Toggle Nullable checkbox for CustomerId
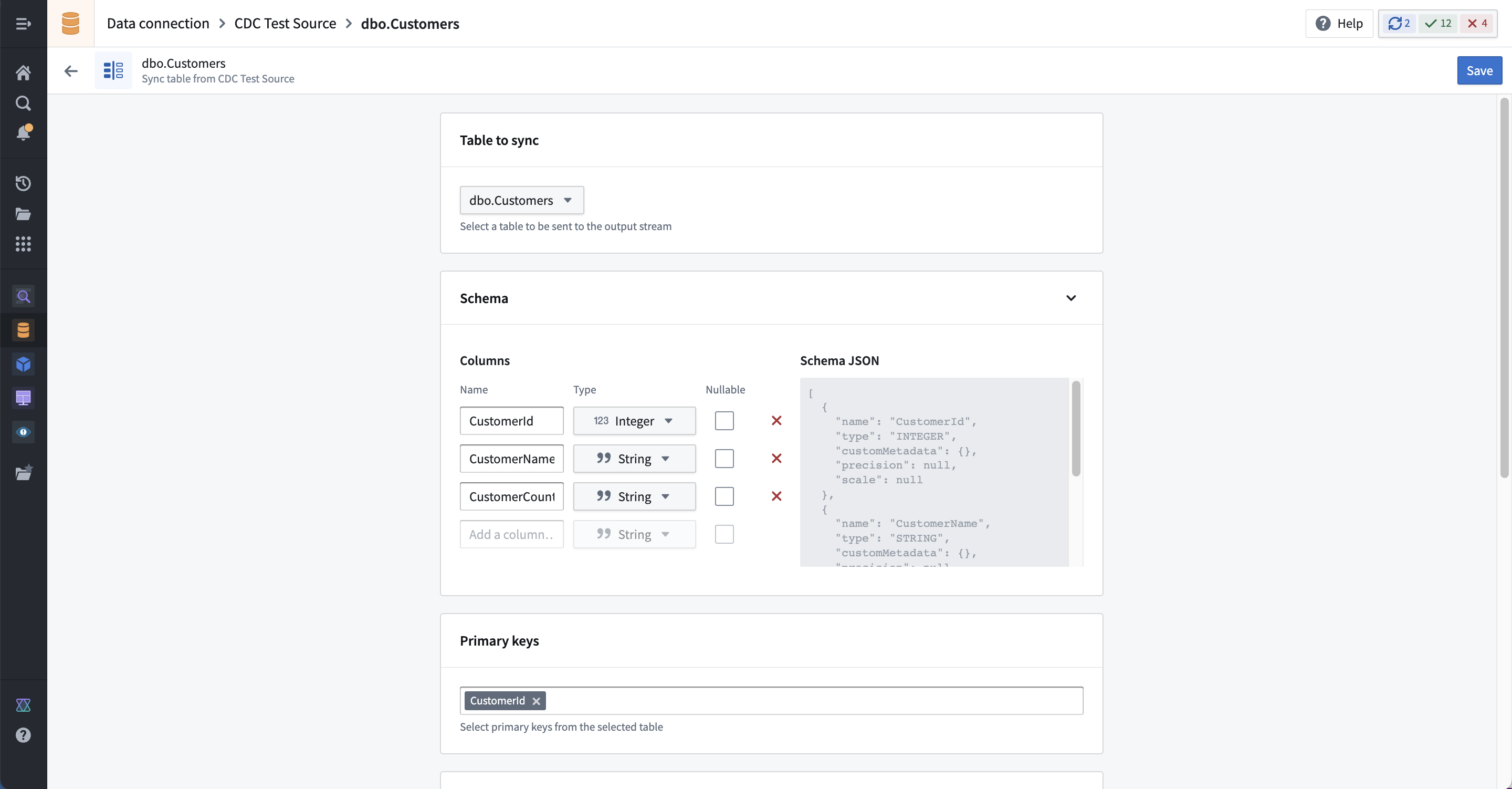Viewport: 1512px width, 789px height. [724, 421]
